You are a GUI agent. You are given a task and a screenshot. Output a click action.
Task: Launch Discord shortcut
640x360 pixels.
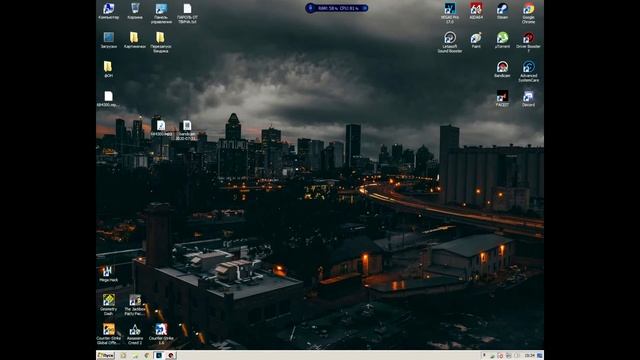tap(528, 98)
